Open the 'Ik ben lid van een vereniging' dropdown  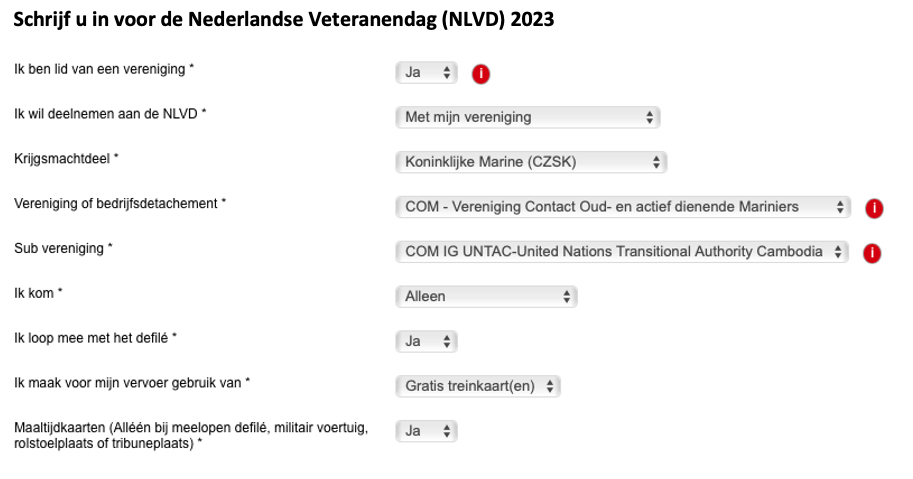click(x=426, y=73)
